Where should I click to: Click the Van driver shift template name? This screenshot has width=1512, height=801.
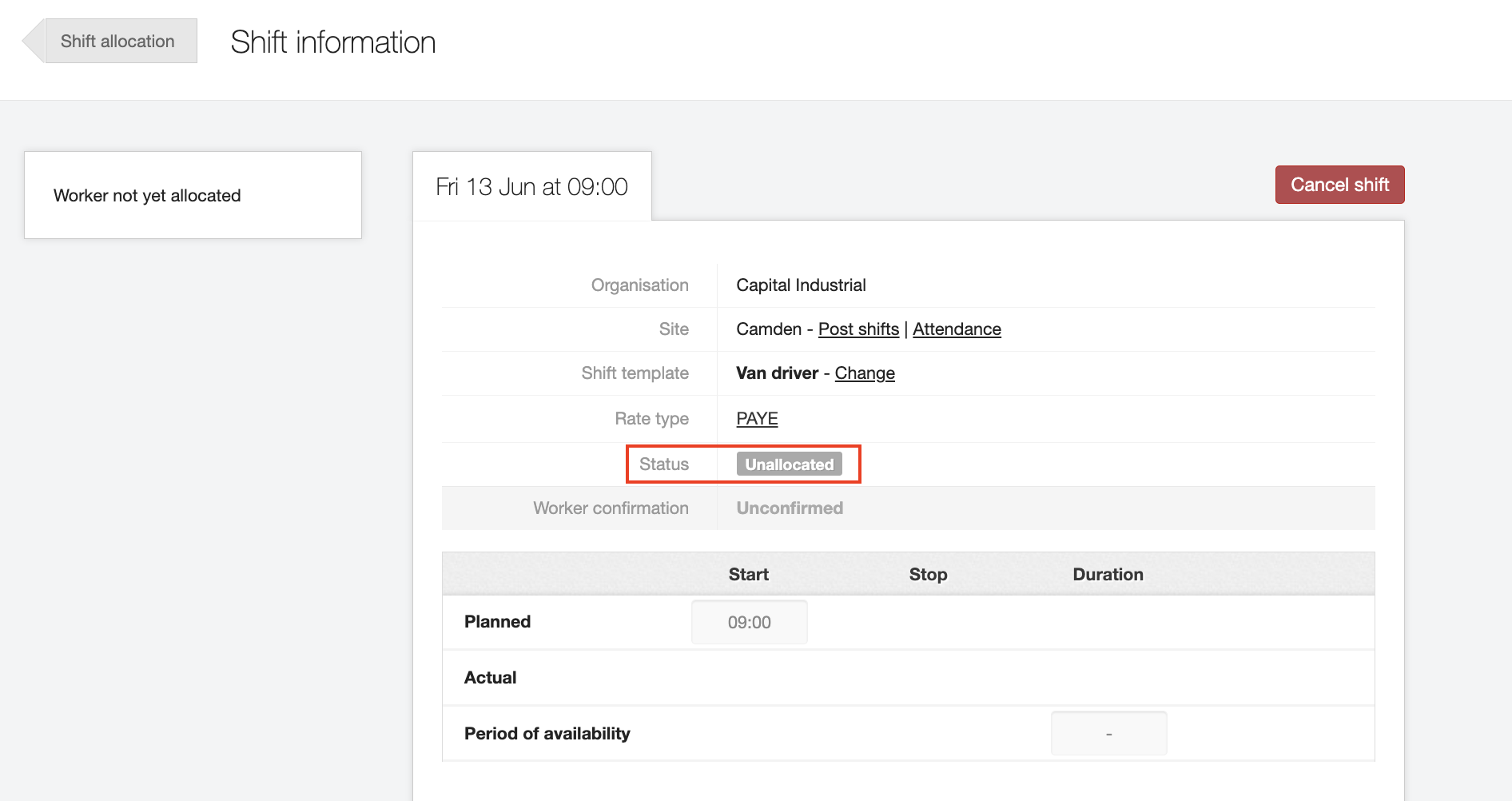pos(777,373)
